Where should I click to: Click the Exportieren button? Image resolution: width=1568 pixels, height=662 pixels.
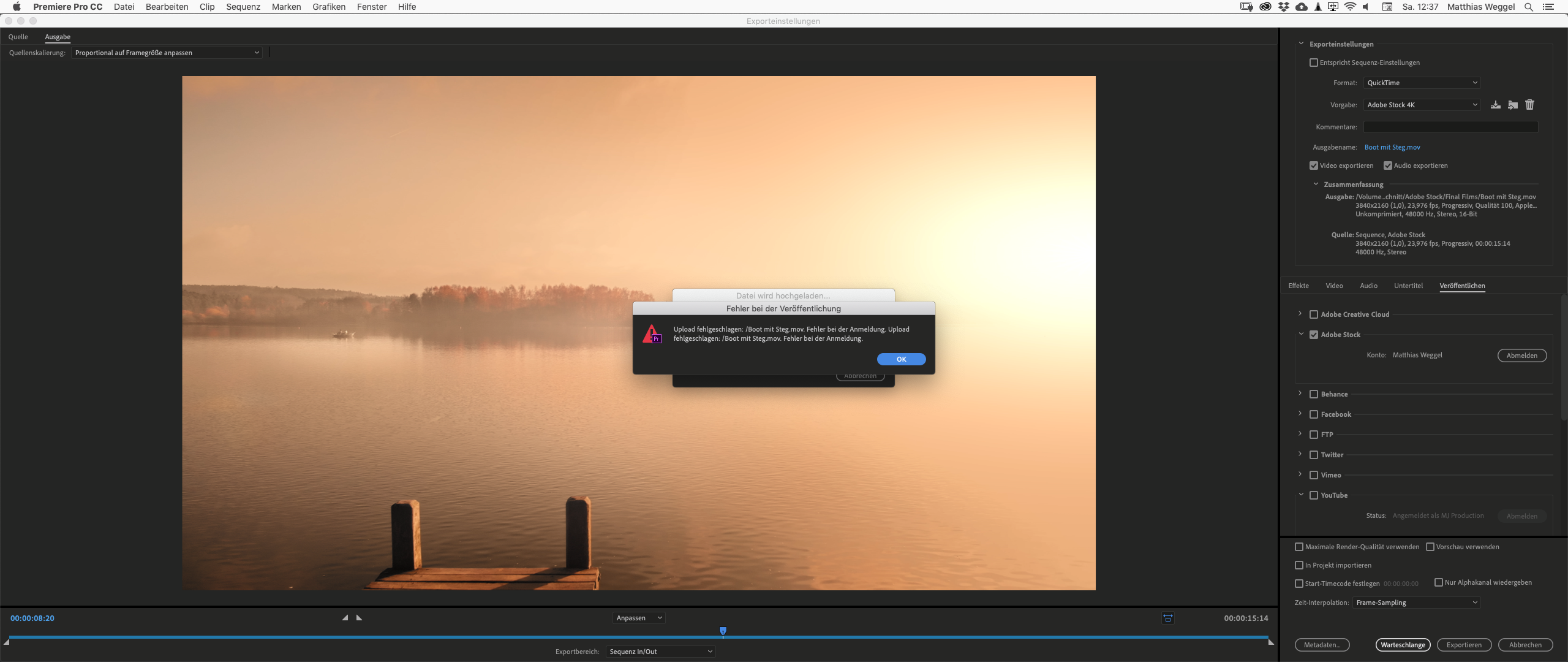1464,644
